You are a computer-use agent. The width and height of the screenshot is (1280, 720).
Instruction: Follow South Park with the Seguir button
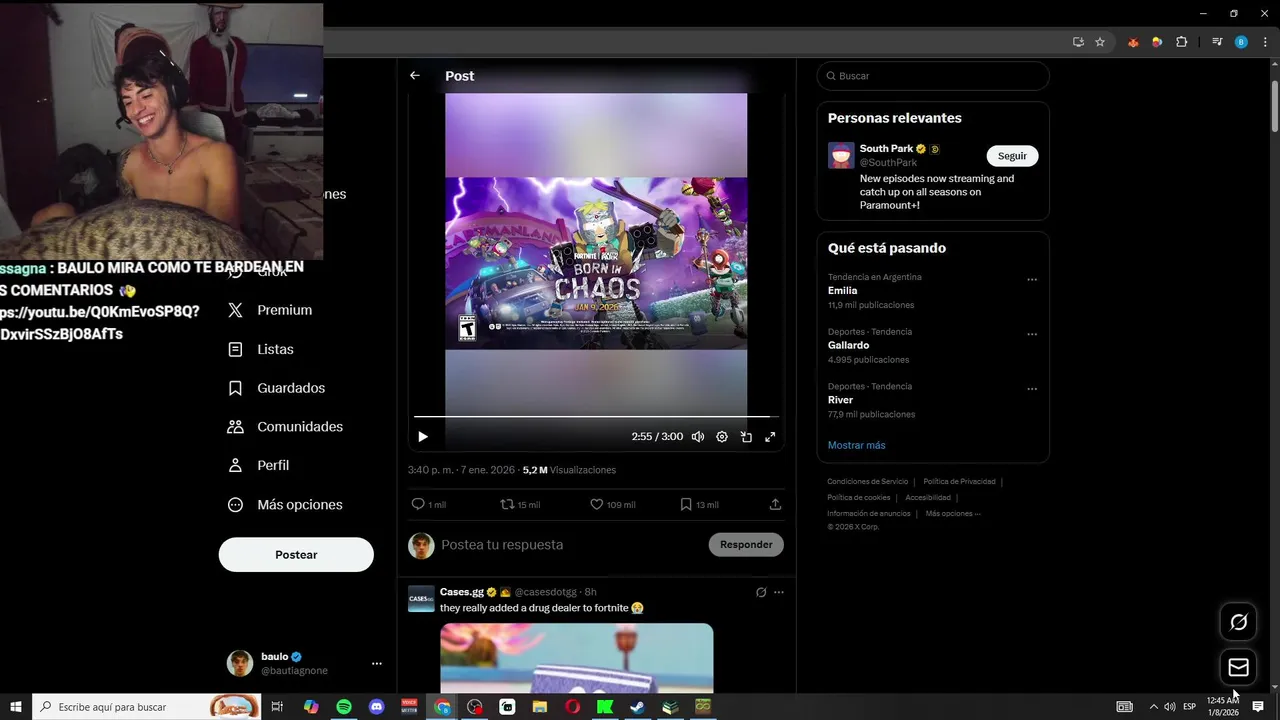(x=1012, y=156)
